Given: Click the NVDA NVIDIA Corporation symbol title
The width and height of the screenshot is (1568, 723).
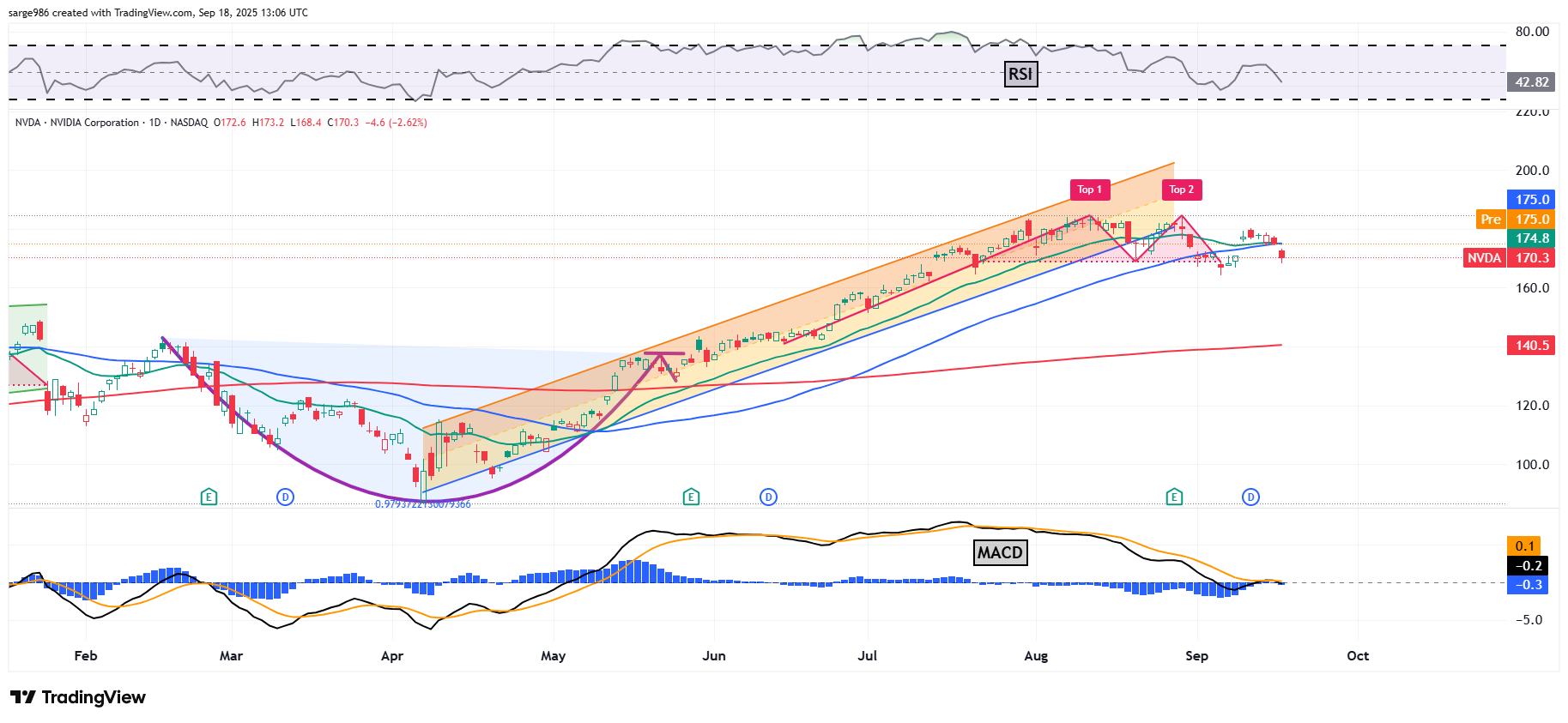Looking at the screenshot, I should pyautogui.click(x=77, y=123).
